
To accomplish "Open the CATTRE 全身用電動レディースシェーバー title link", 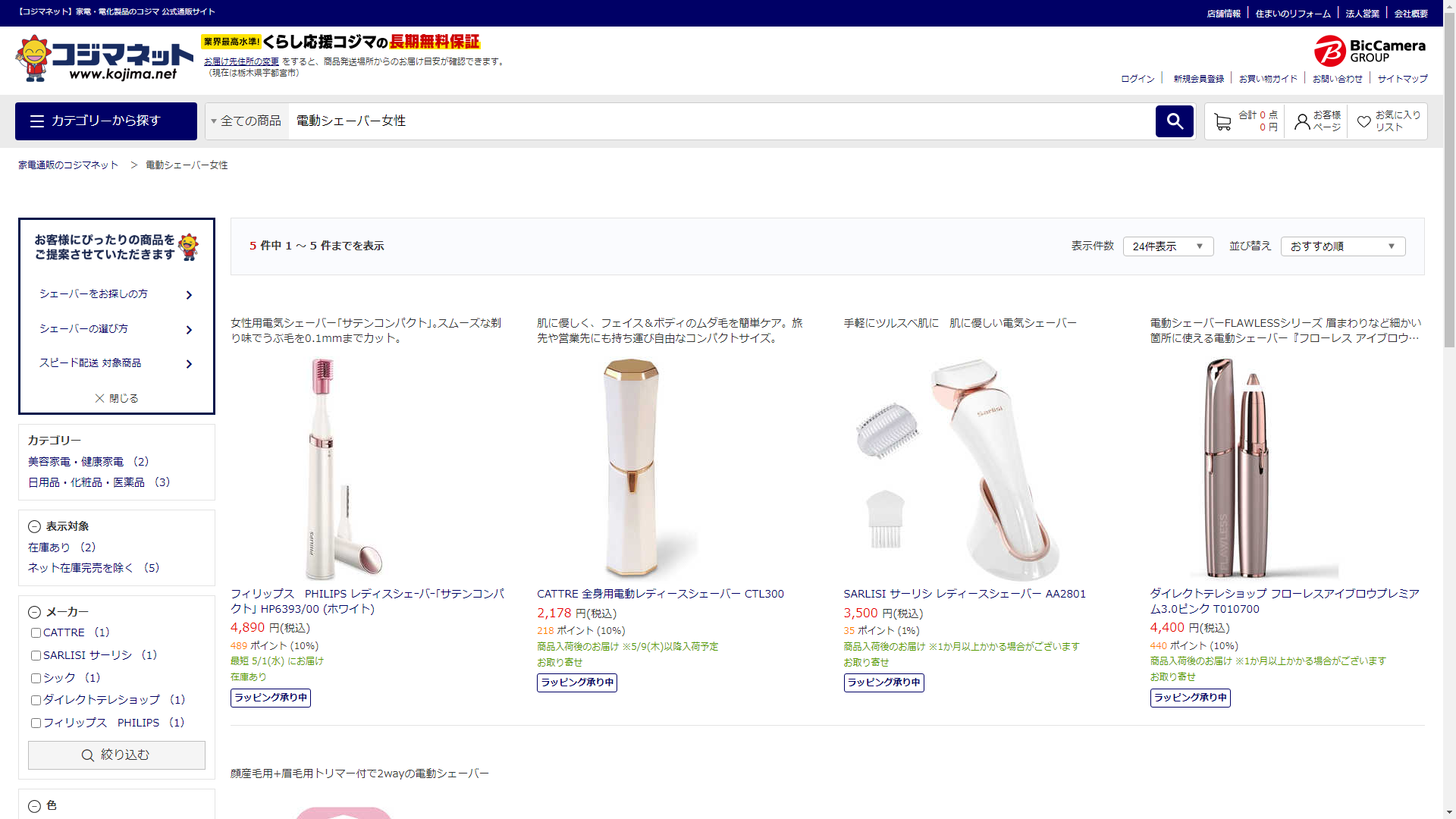I will pyautogui.click(x=661, y=594).
